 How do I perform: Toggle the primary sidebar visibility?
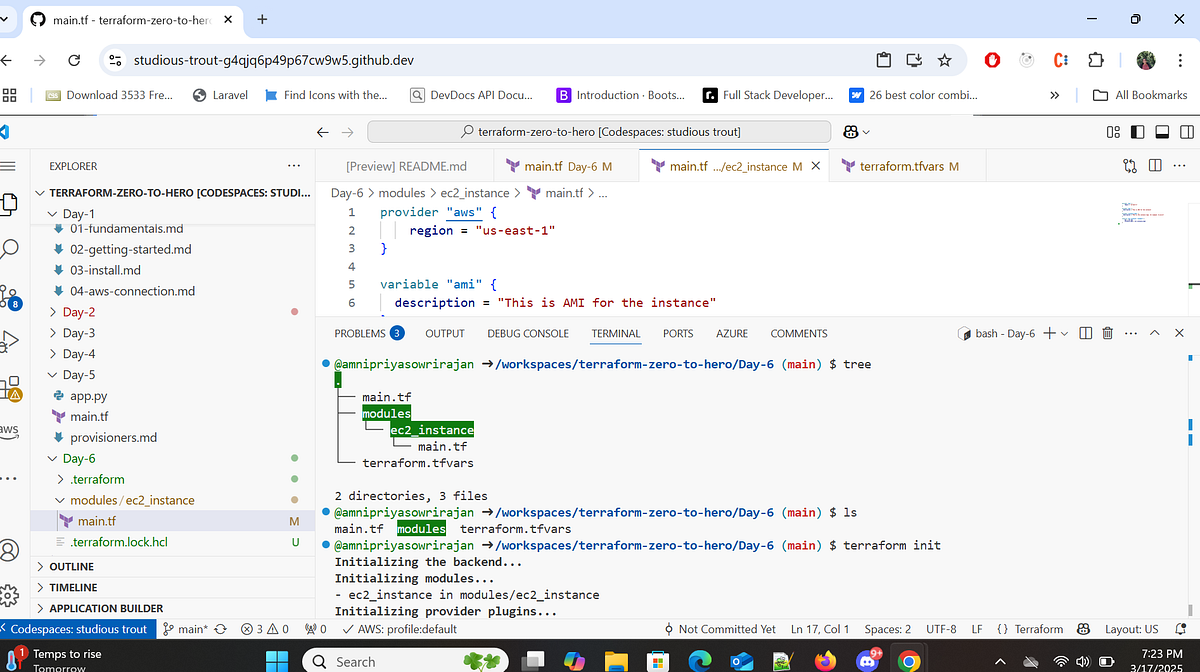click(1136, 131)
